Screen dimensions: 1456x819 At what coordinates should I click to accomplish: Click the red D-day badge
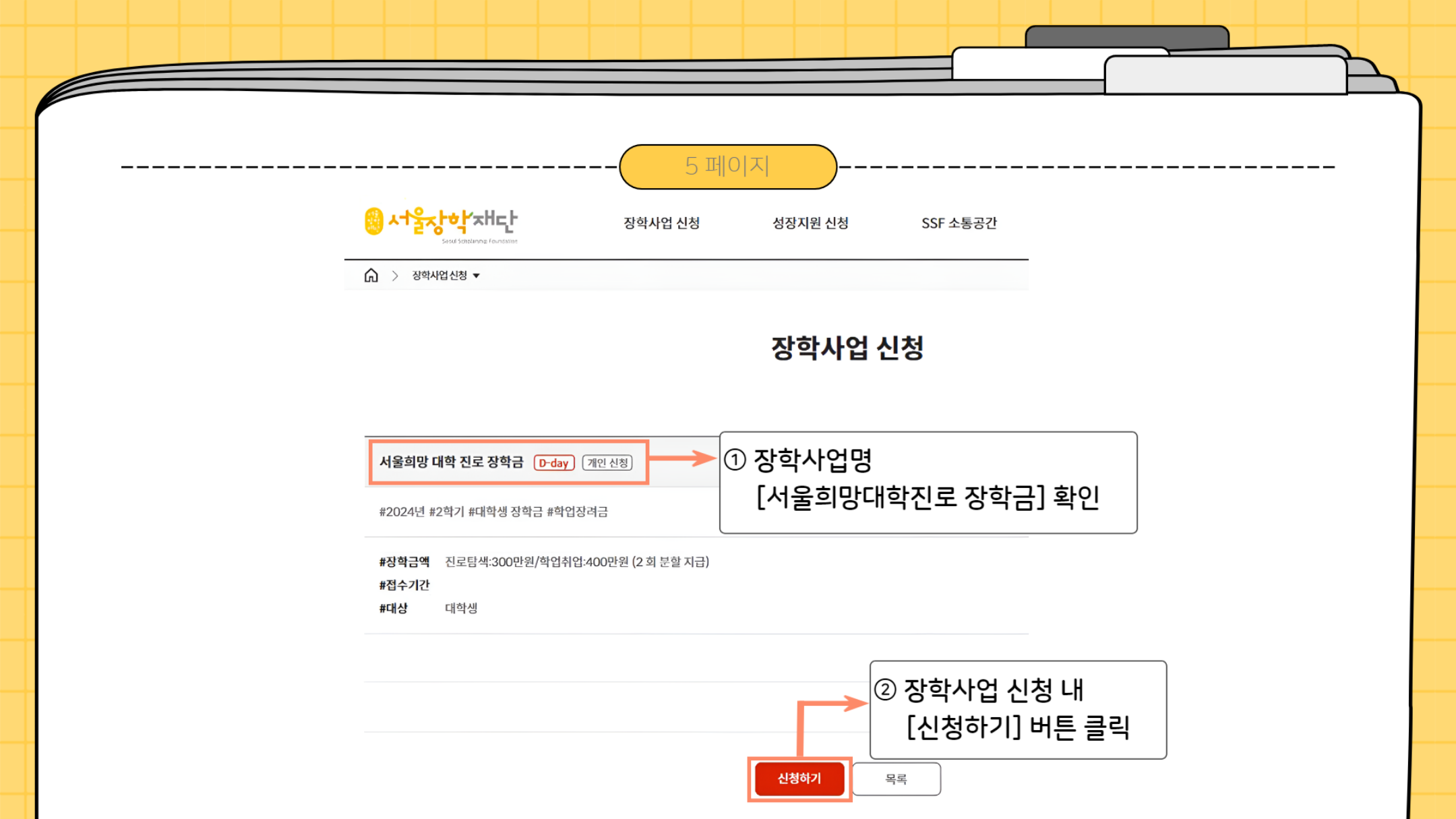[x=553, y=463]
